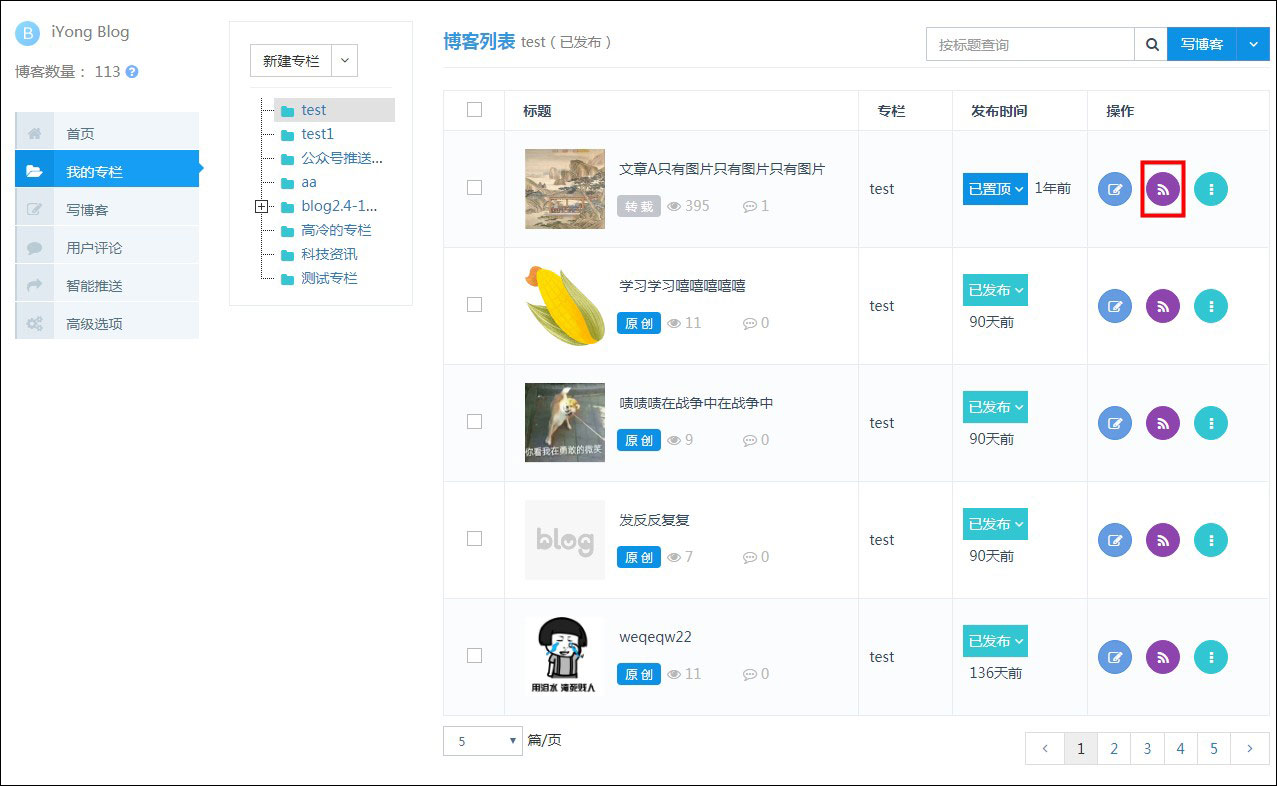The width and height of the screenshot is (1277, 786).
Task: Go to page 5
Action: (x=1214, y=748)
